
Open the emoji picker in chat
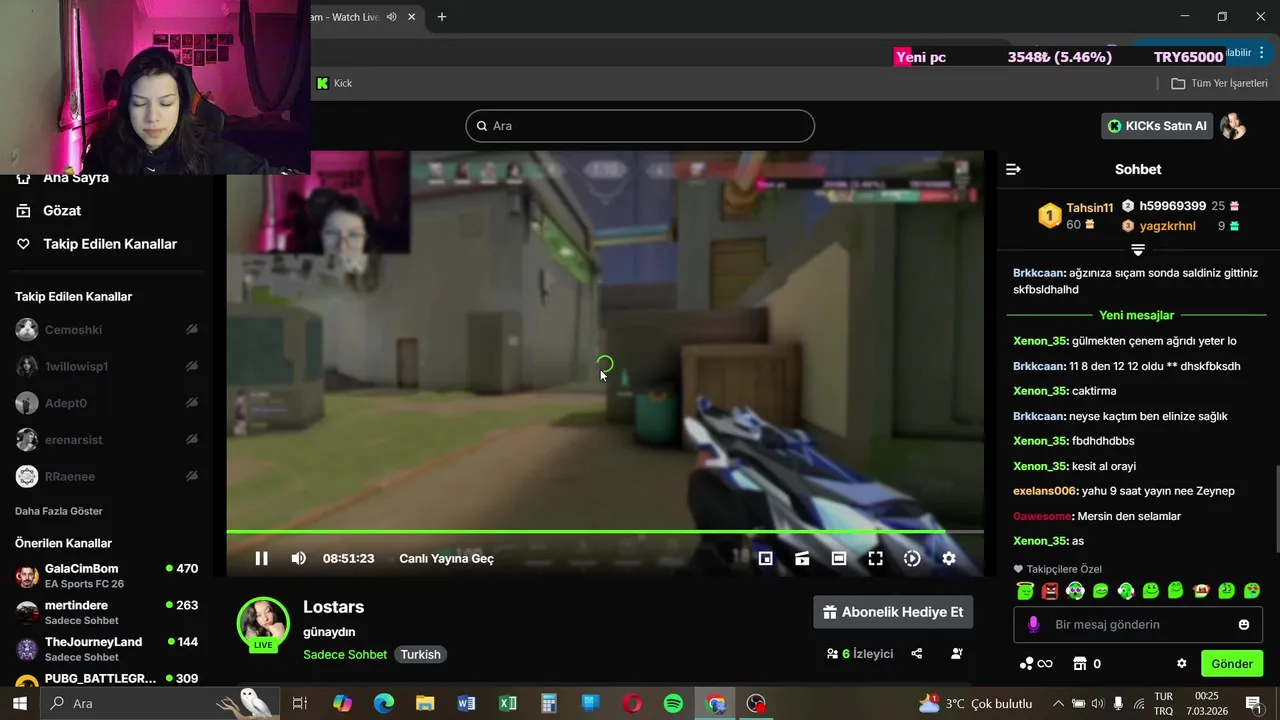point(1244,624)
